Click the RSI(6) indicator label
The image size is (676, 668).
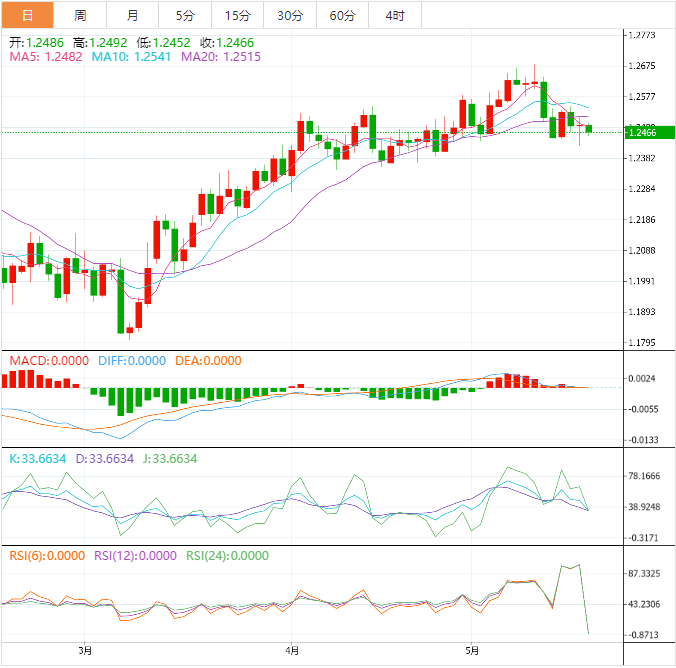point(47,556)
